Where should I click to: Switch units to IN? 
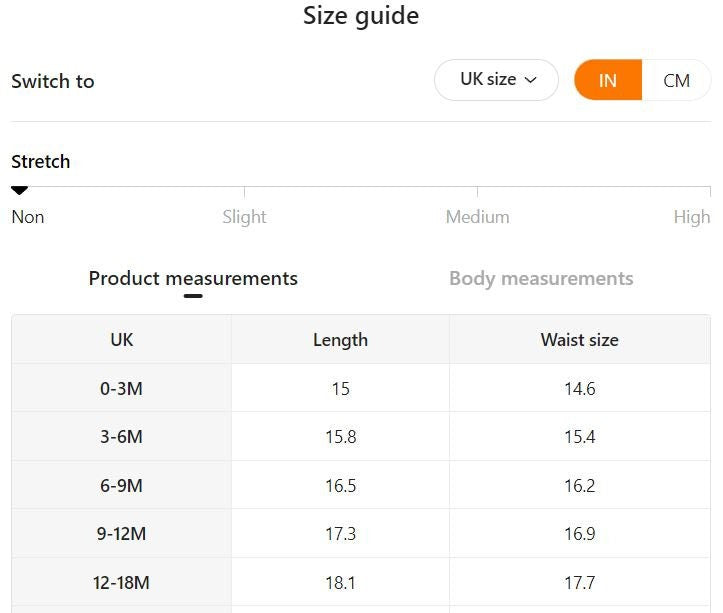pyautogui.click(x=607, y=81)
